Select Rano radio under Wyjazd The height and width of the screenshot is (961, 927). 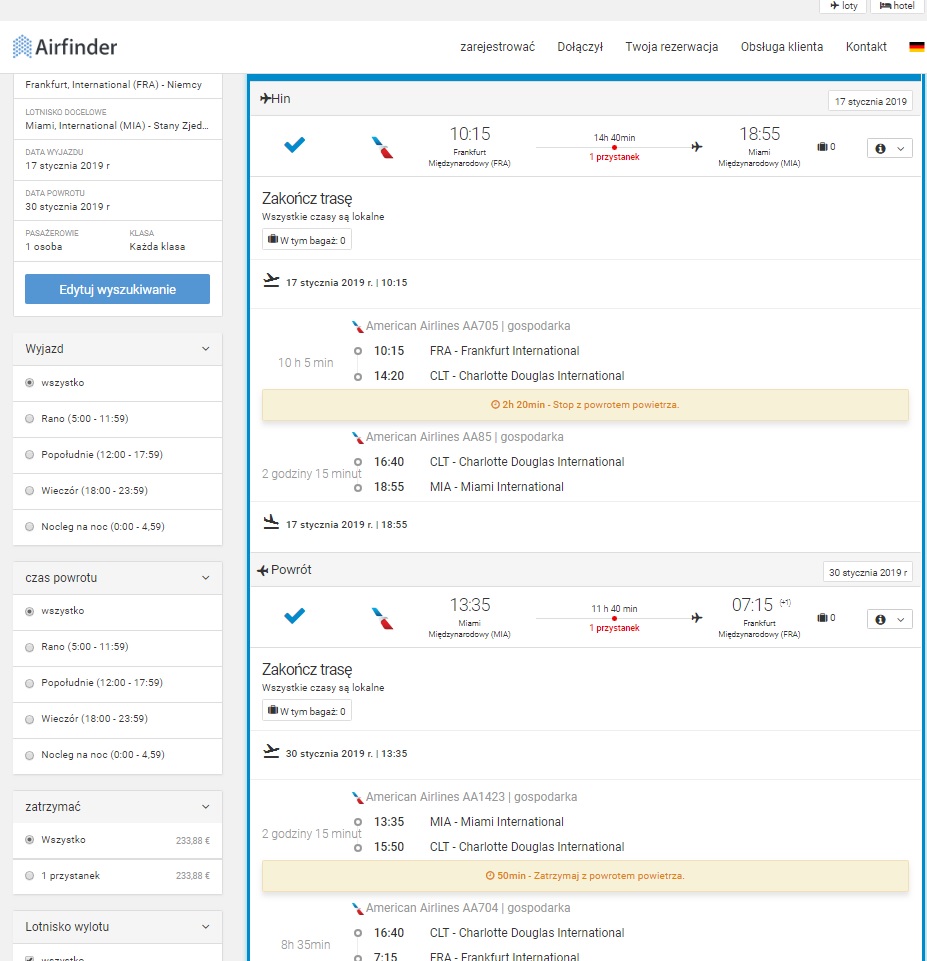tap(29, 419)
